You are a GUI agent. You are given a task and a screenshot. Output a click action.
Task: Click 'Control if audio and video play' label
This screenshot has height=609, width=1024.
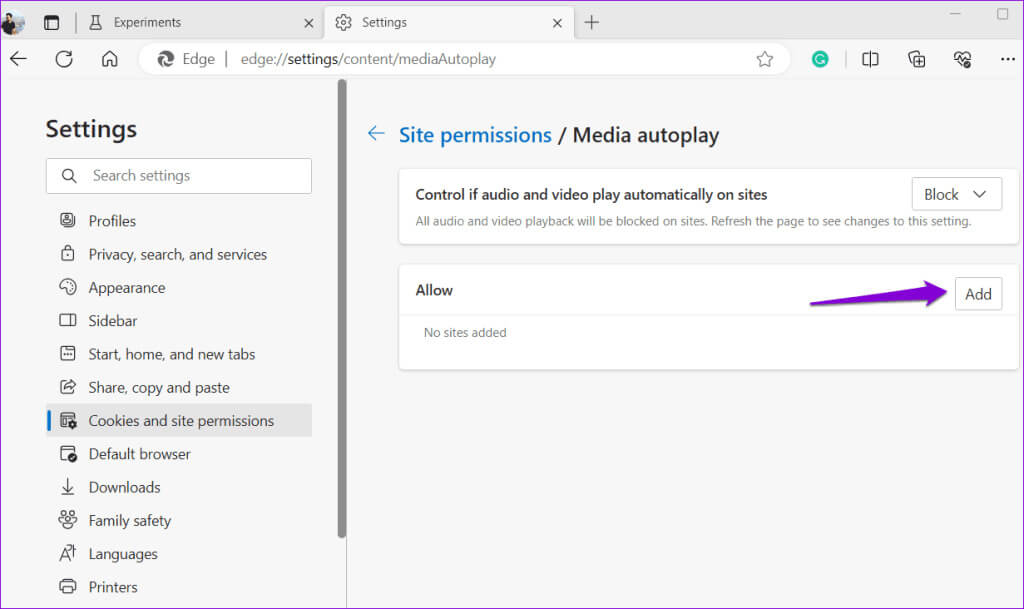coord(591,195)
